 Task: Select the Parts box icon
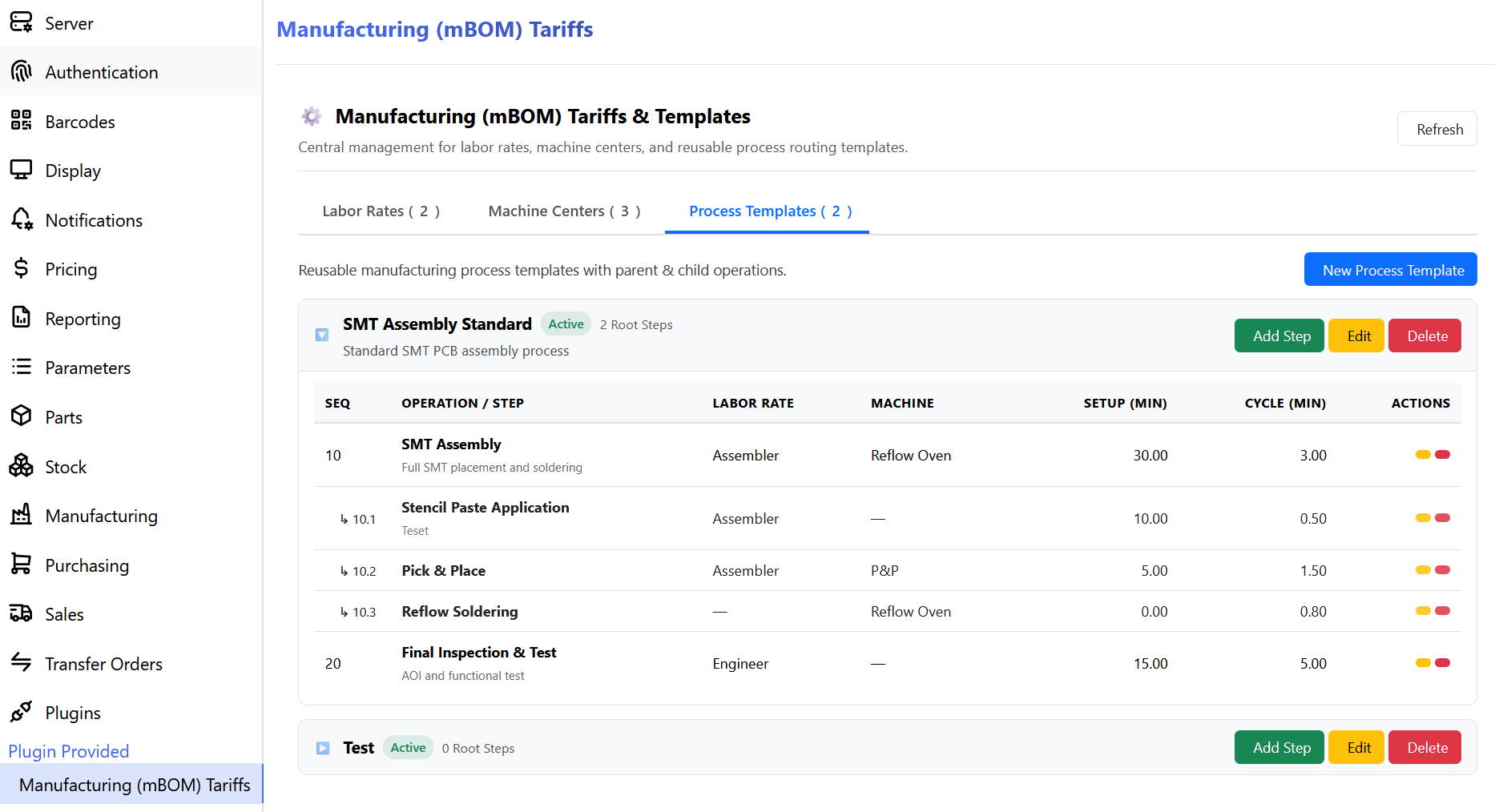click(22, 416)
